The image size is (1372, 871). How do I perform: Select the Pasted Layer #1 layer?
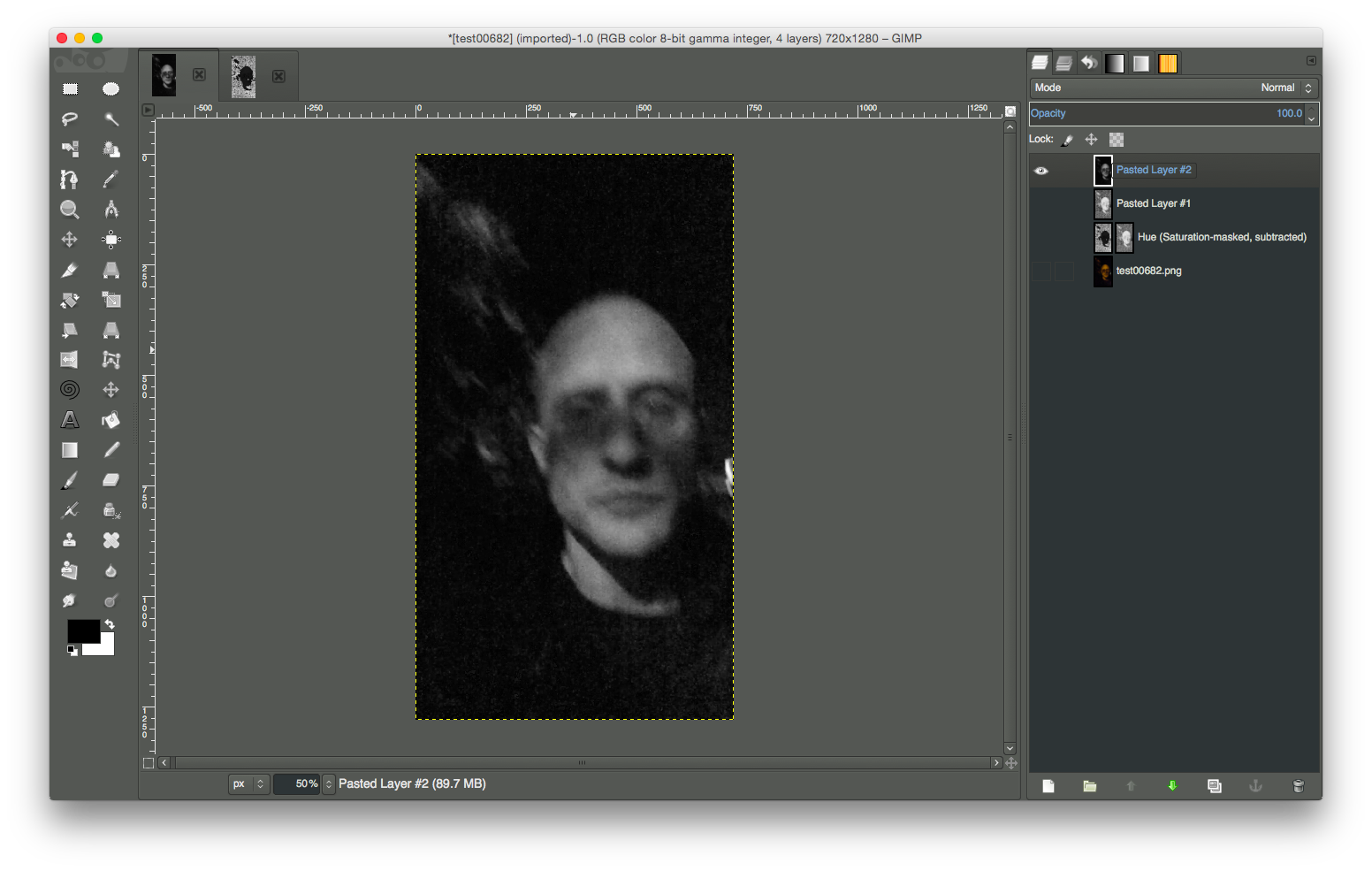pos(1153,204)
